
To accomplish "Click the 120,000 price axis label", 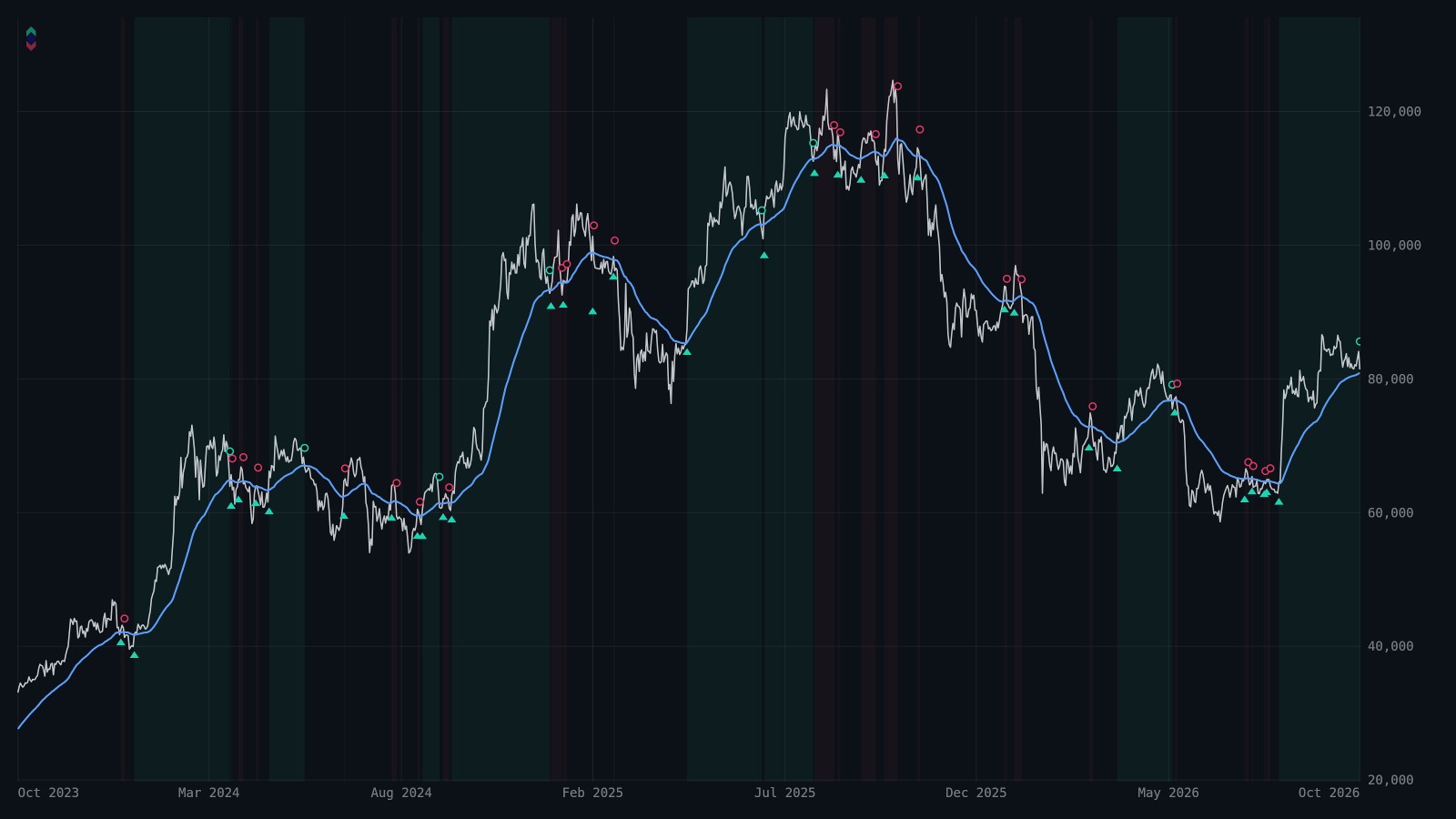I will (1394, 112).
